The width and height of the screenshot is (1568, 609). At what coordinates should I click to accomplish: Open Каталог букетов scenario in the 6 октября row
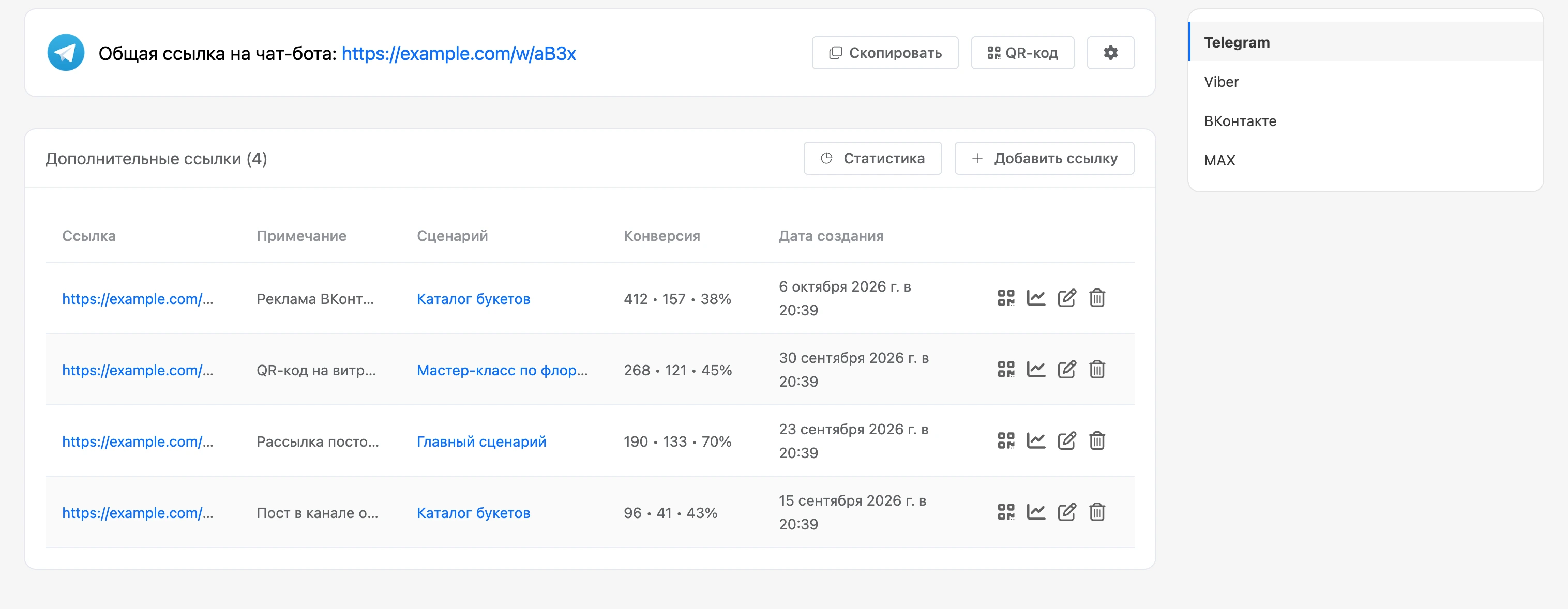tap(473, 299)
